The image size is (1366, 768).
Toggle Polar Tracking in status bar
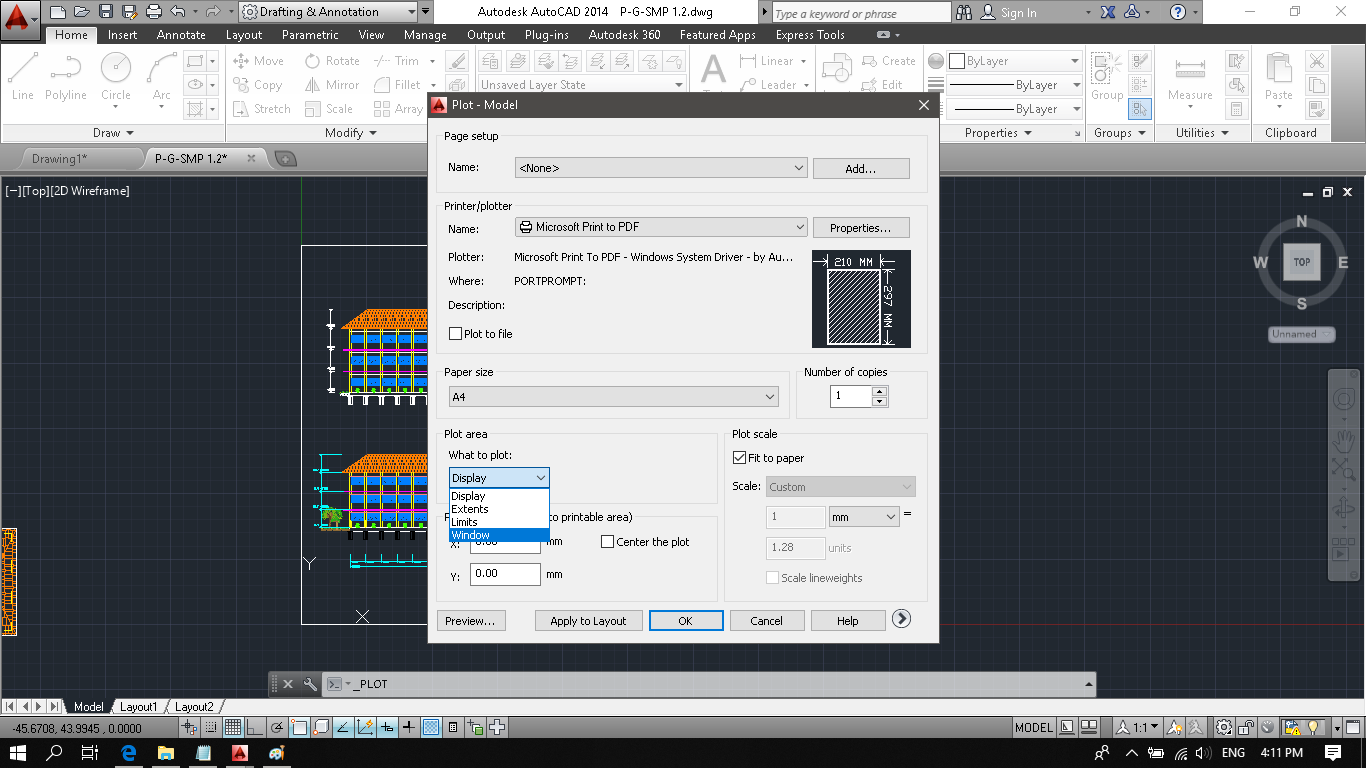click(x=277, y=728)
